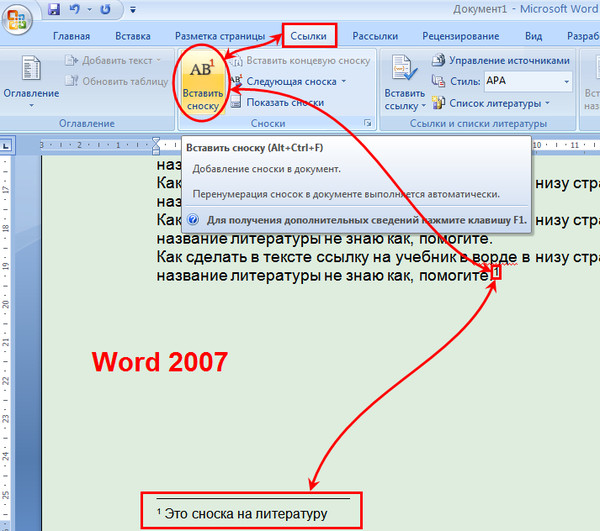Click the Вставить сноску AB1 icon
Viewport: 600px width, 531px height.
pyautogui.click(x=202, y=68)
